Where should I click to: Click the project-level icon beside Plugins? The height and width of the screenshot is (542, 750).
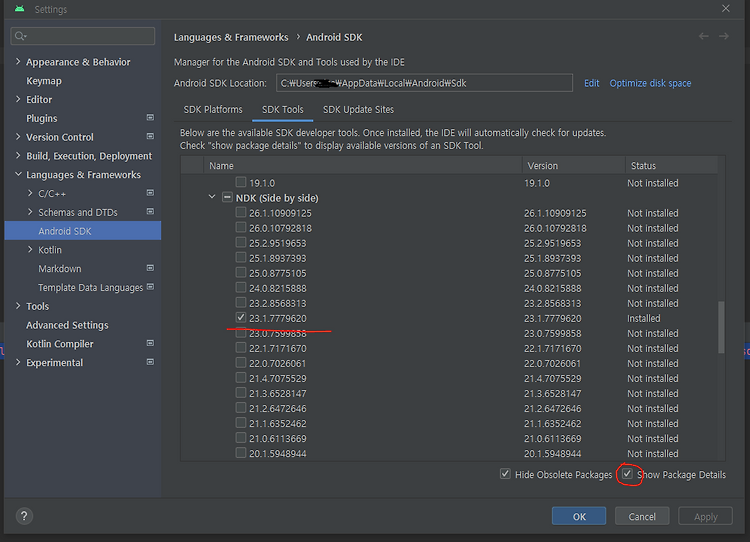point(150,117)
